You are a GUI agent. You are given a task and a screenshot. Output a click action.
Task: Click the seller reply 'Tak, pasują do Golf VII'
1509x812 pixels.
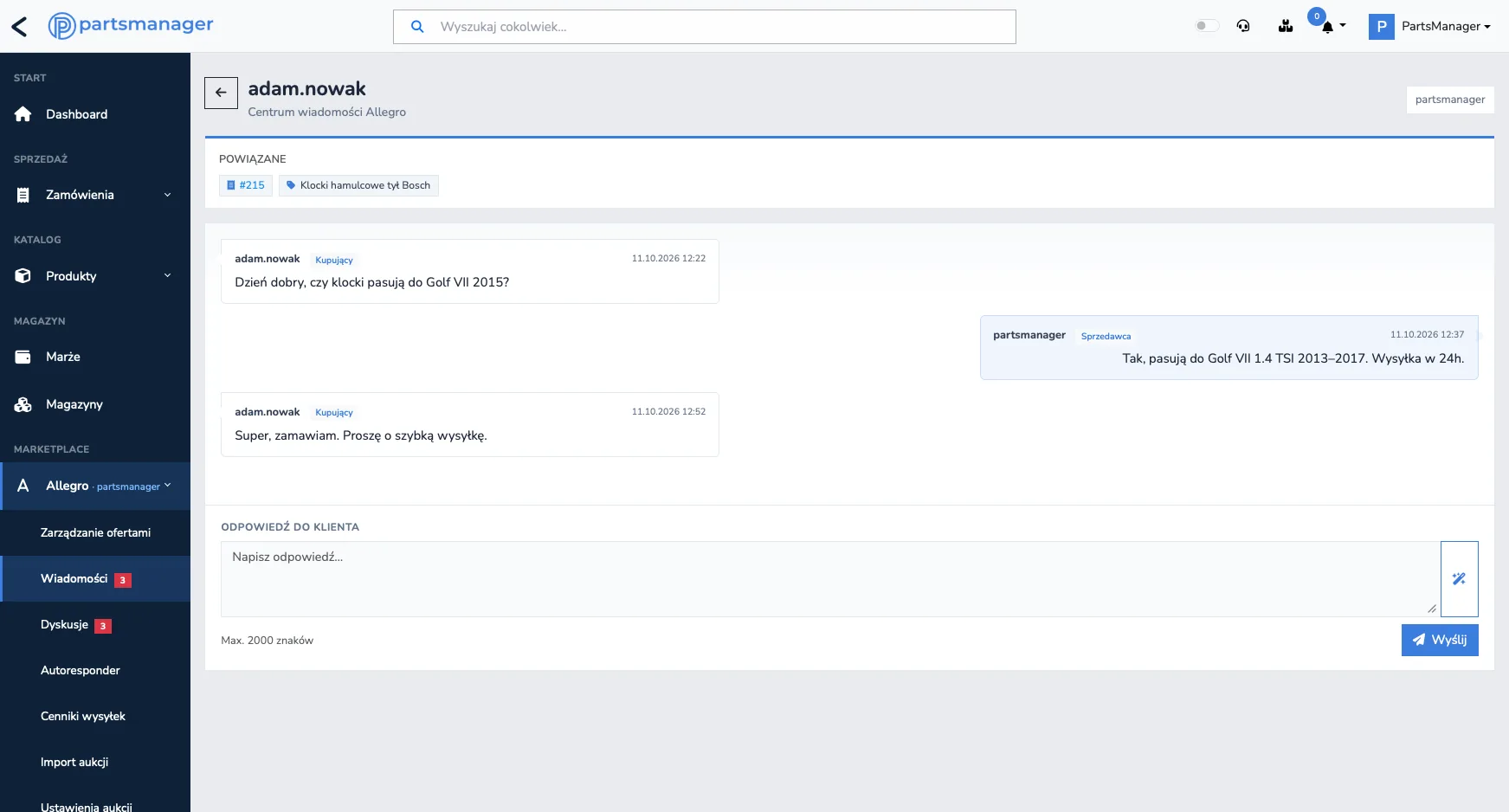coord(1293,358)
